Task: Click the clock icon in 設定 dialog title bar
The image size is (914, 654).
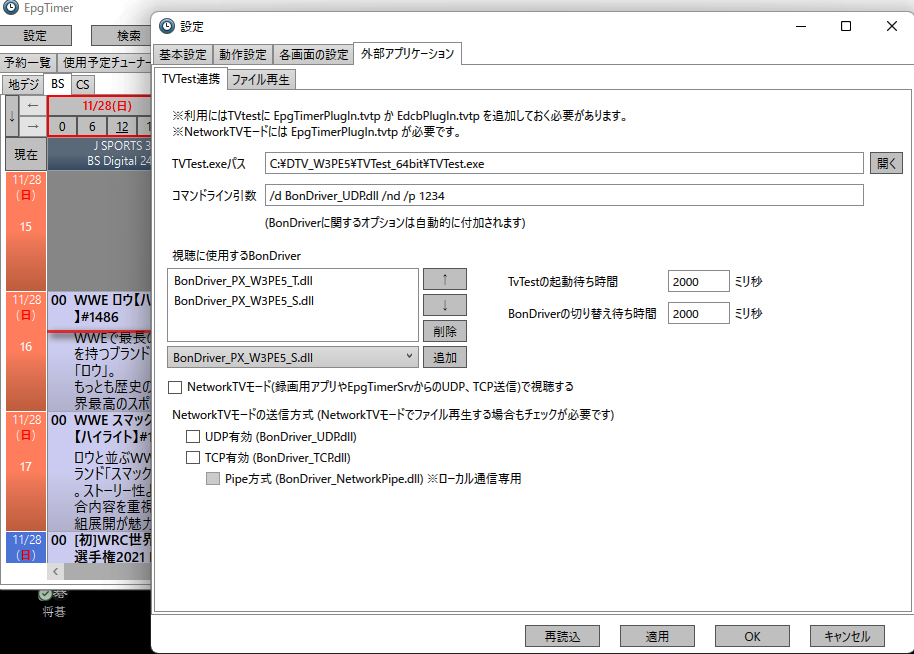Action: 167,26
